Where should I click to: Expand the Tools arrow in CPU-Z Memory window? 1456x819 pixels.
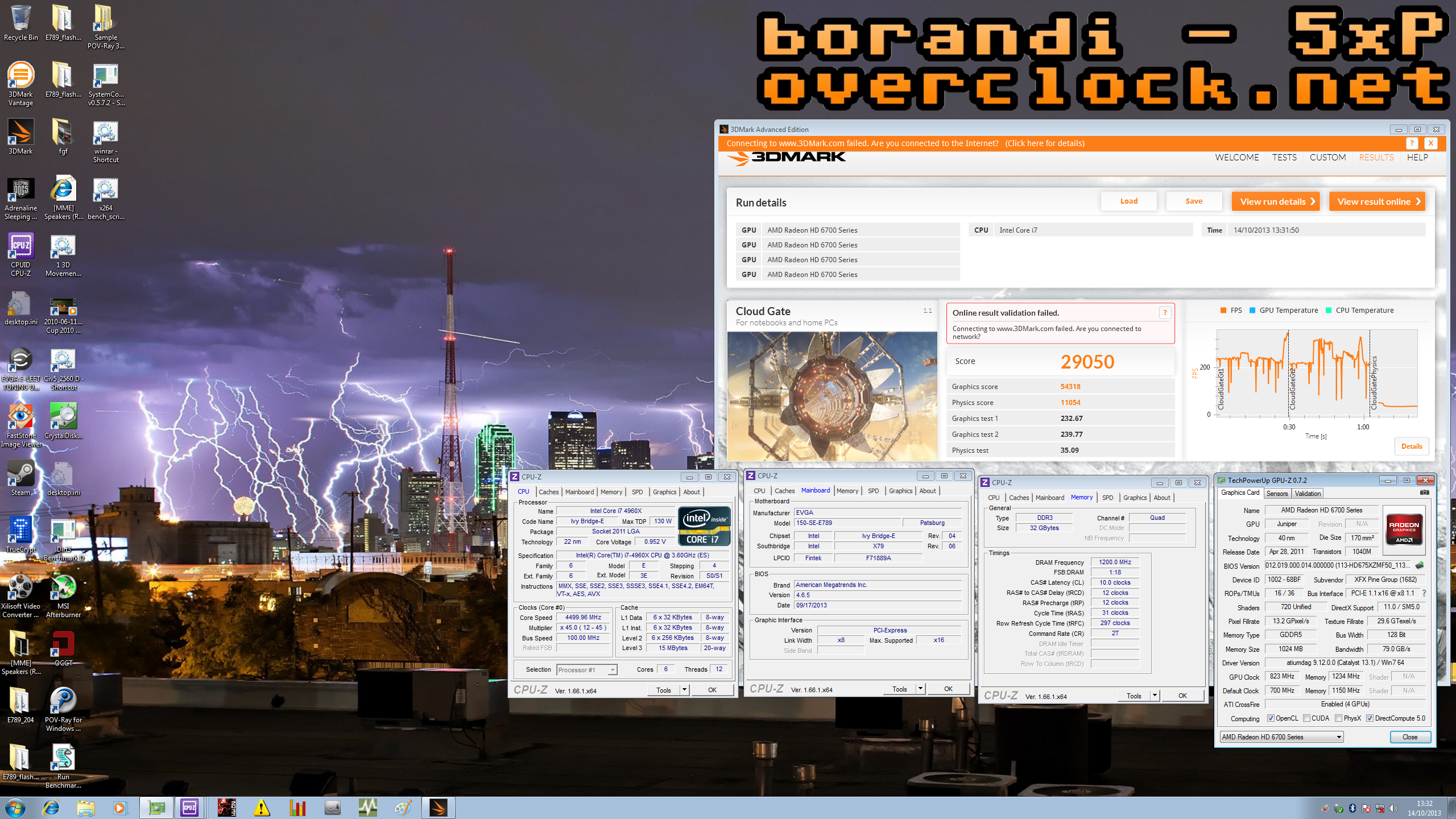[1155, 696]
